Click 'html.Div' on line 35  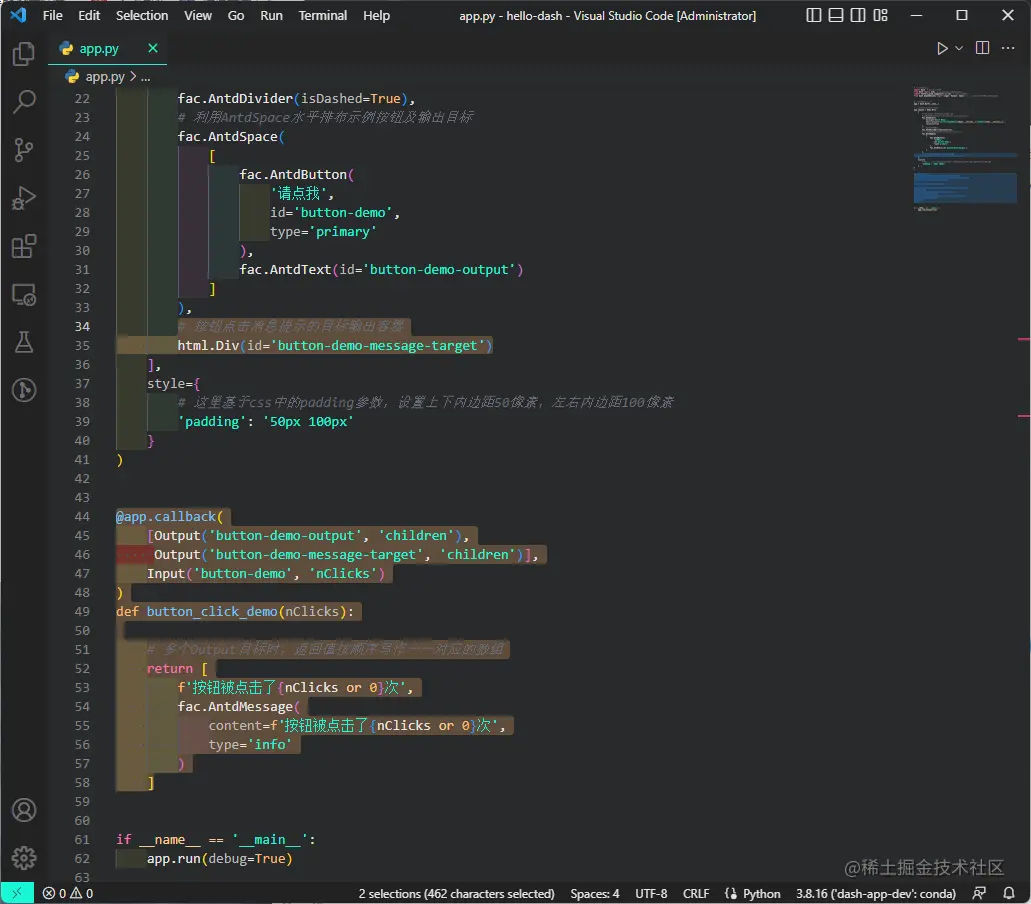click(x=208, y=346)
